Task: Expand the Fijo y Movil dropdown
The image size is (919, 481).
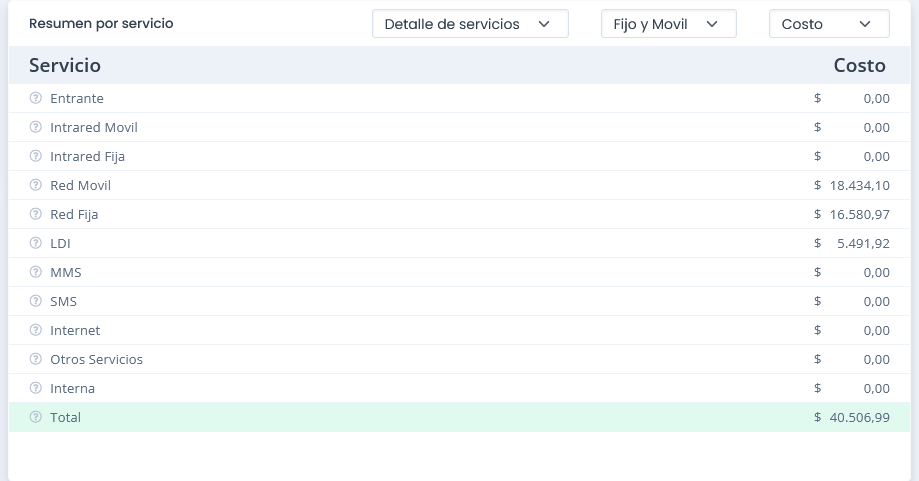Action: coord(668,24)
